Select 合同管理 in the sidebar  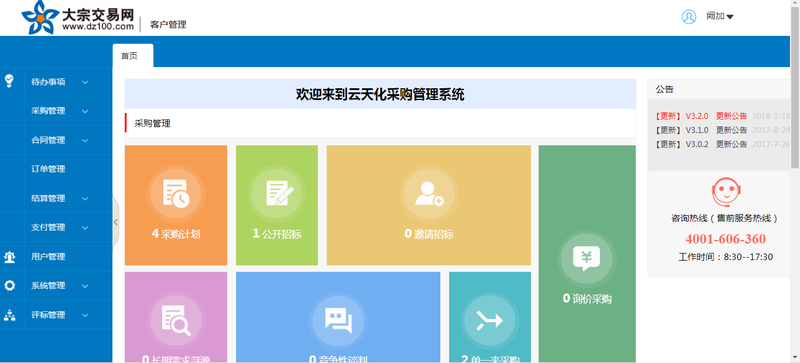tap(48, 140)
